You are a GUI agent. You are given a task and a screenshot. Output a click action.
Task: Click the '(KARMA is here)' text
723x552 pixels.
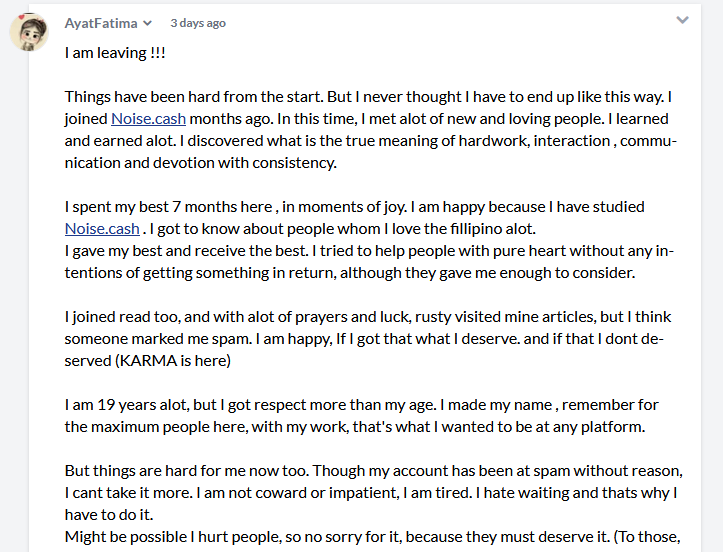pyautogui.click(x=172, y=361)
